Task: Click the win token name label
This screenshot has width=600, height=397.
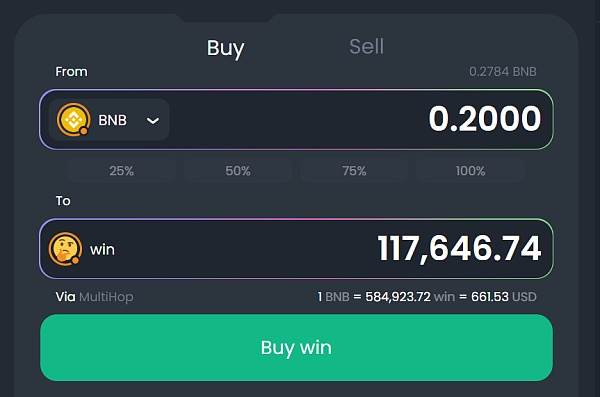Action: [102, 250]
